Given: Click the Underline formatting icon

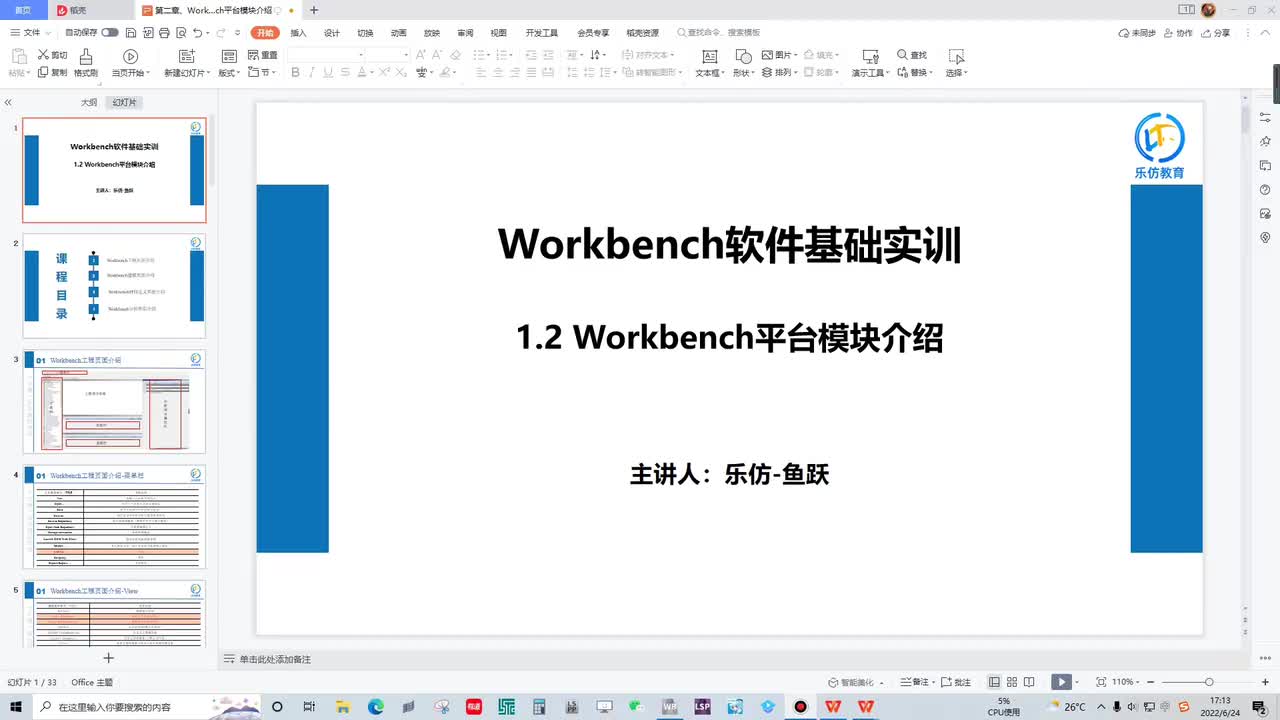Looking at the screenshot, I should [328, 72].
